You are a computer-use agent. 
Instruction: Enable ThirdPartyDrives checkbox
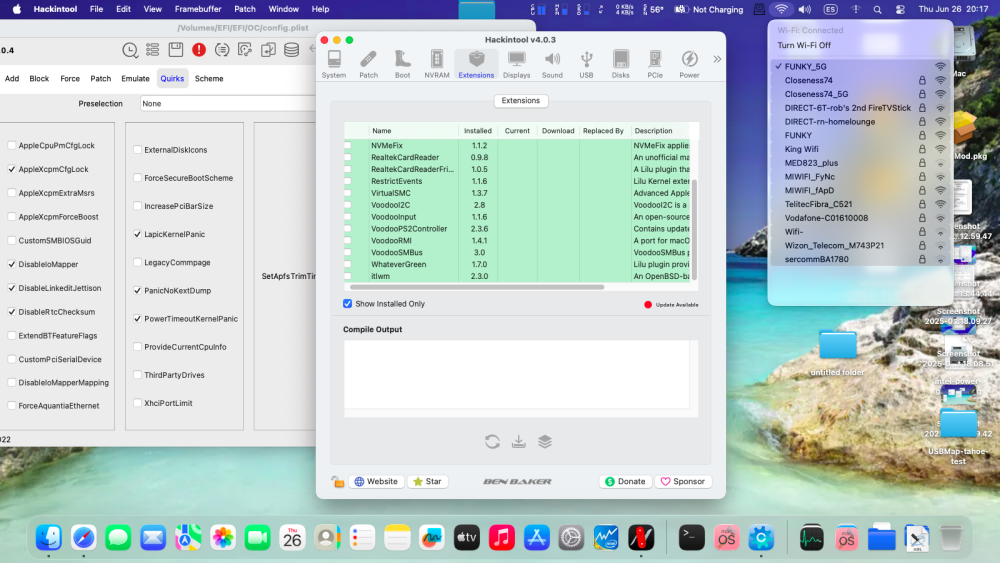coord(137,375)
